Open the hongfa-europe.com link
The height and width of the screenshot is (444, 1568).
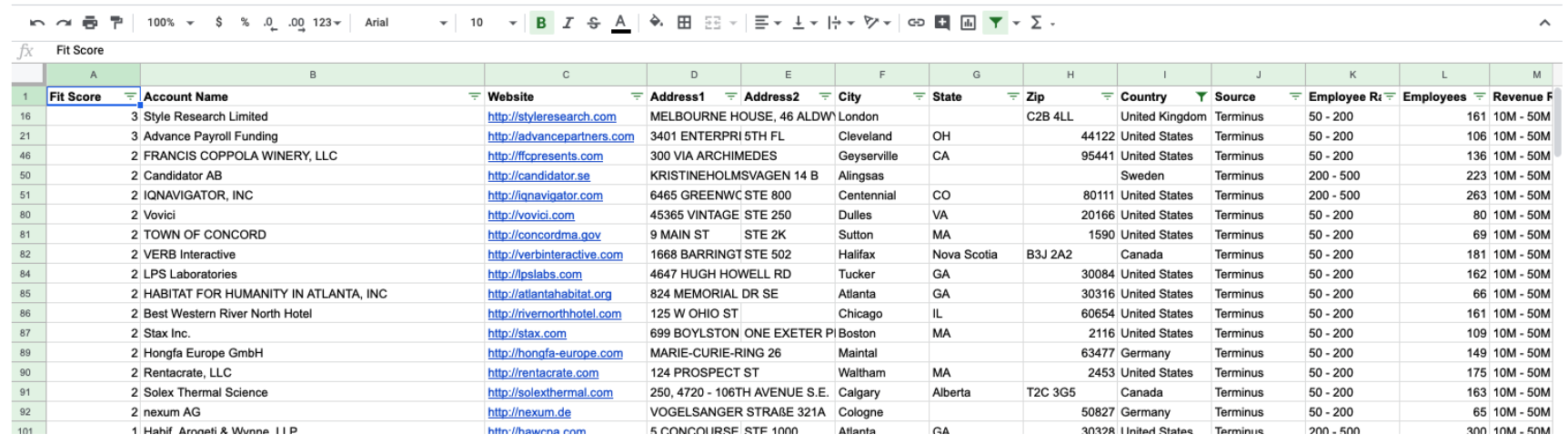tap(555, 353)
